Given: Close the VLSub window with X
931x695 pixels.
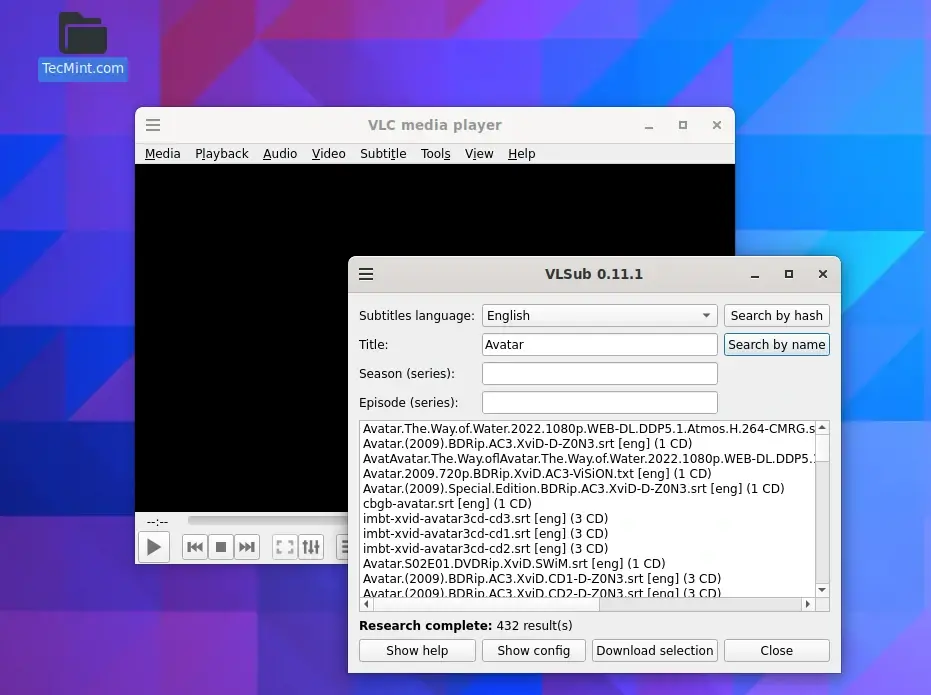Looking at the screenshot, I should click(822, 274).
